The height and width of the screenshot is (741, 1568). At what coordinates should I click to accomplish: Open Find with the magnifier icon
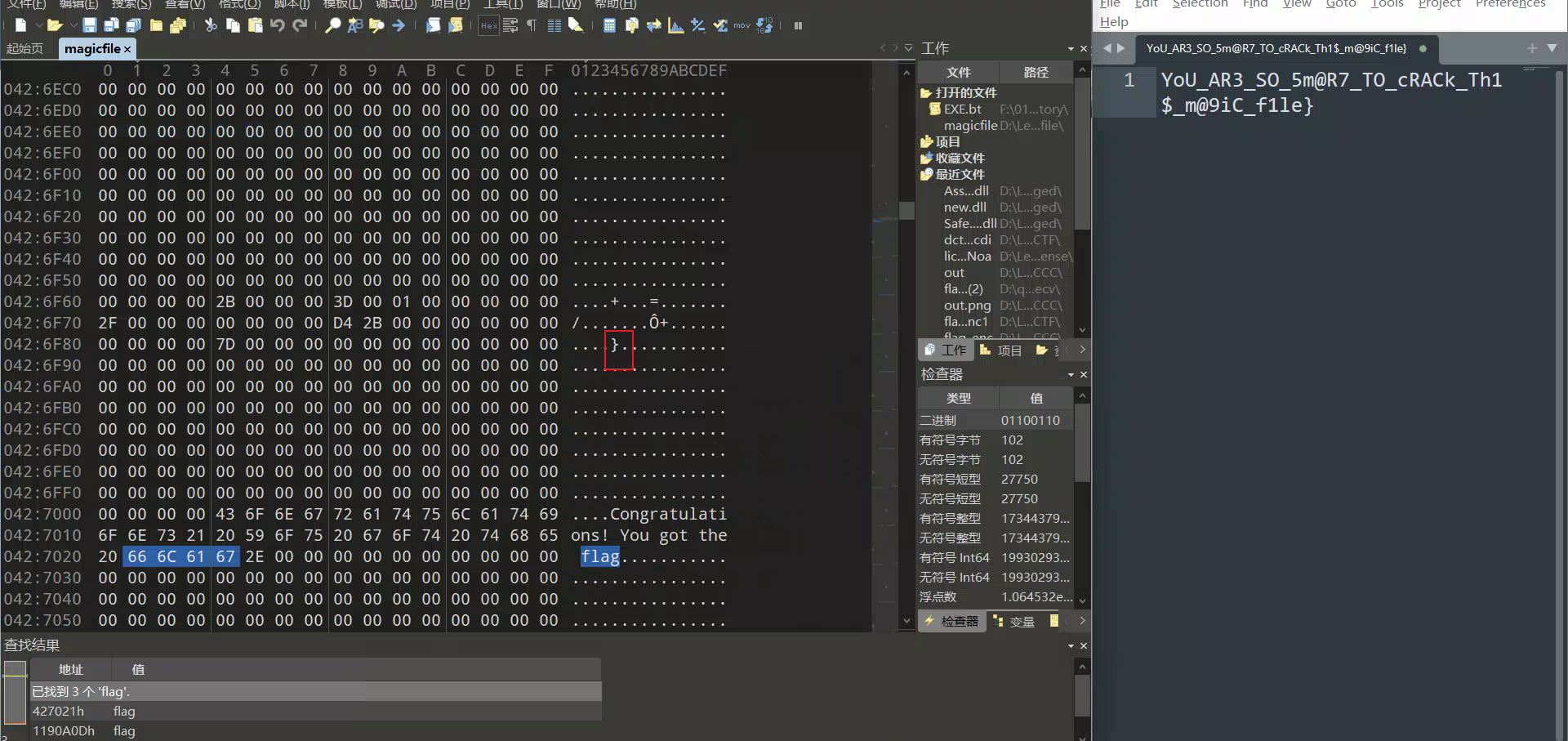click(332, 26)
